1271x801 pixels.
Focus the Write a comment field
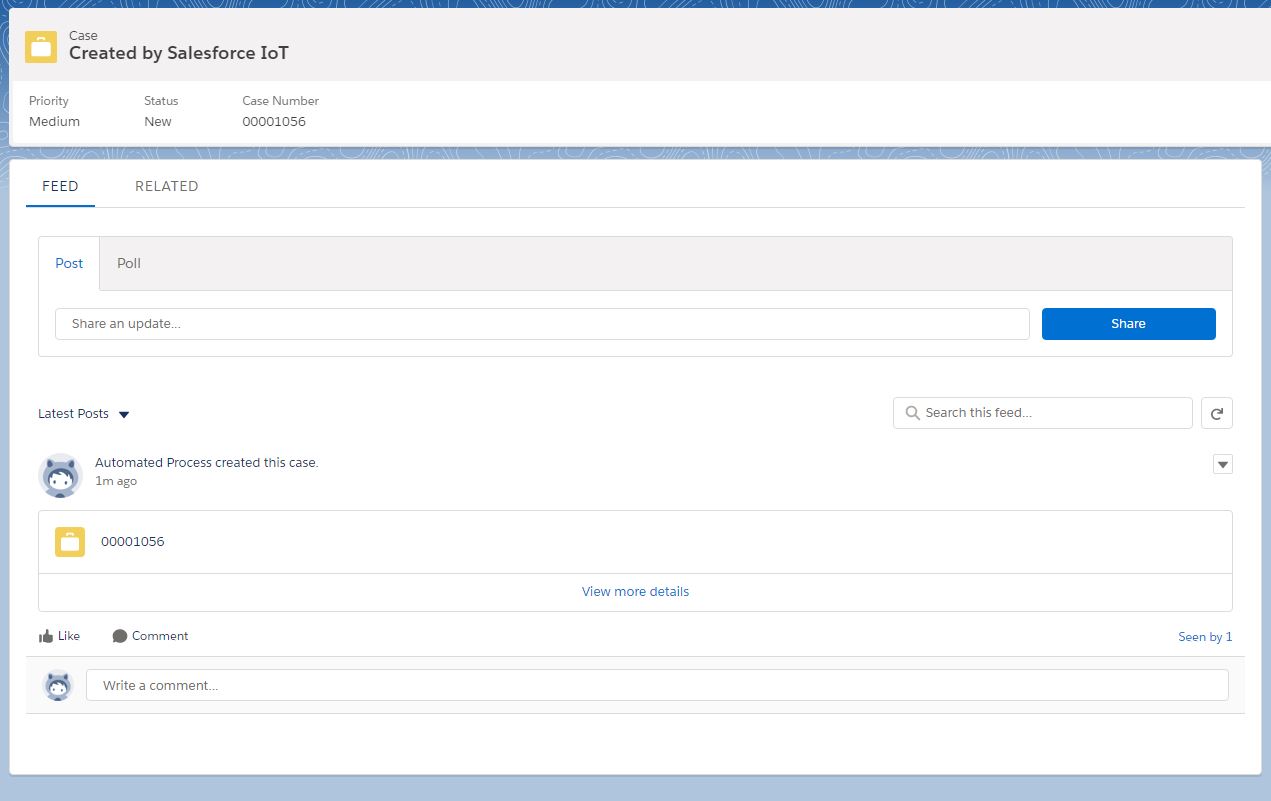tap(657, 685)
